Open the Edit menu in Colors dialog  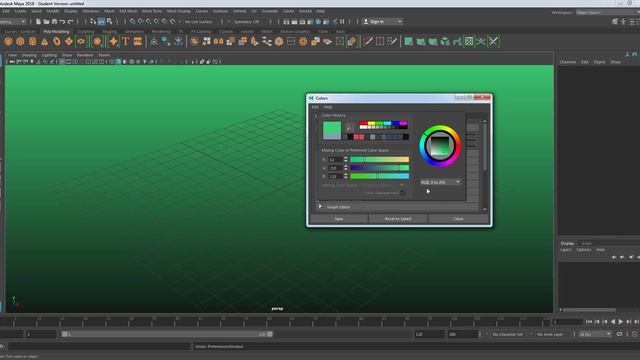tap(315, 107)
